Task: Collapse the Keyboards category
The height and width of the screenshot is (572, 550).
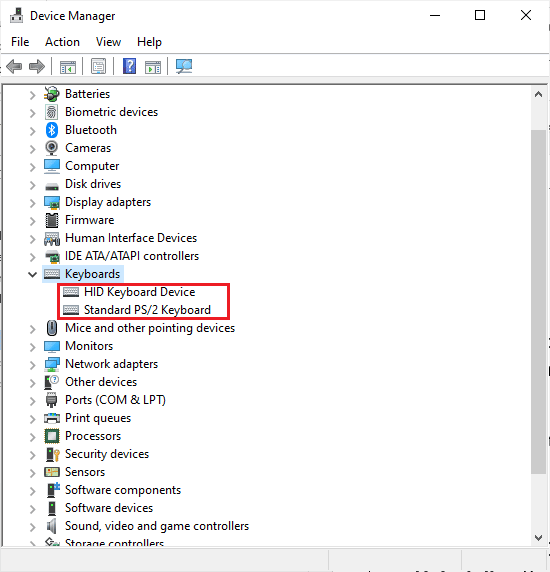Action: pyautogui.click(x=32, y=274)
